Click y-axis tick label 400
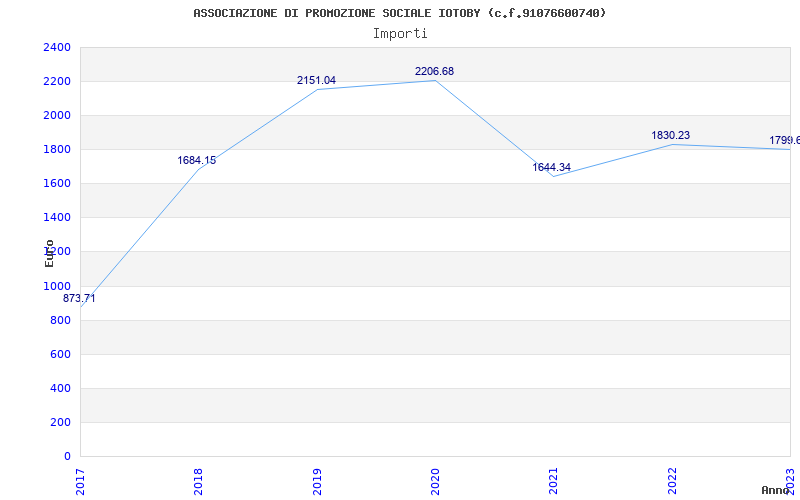 60,389
